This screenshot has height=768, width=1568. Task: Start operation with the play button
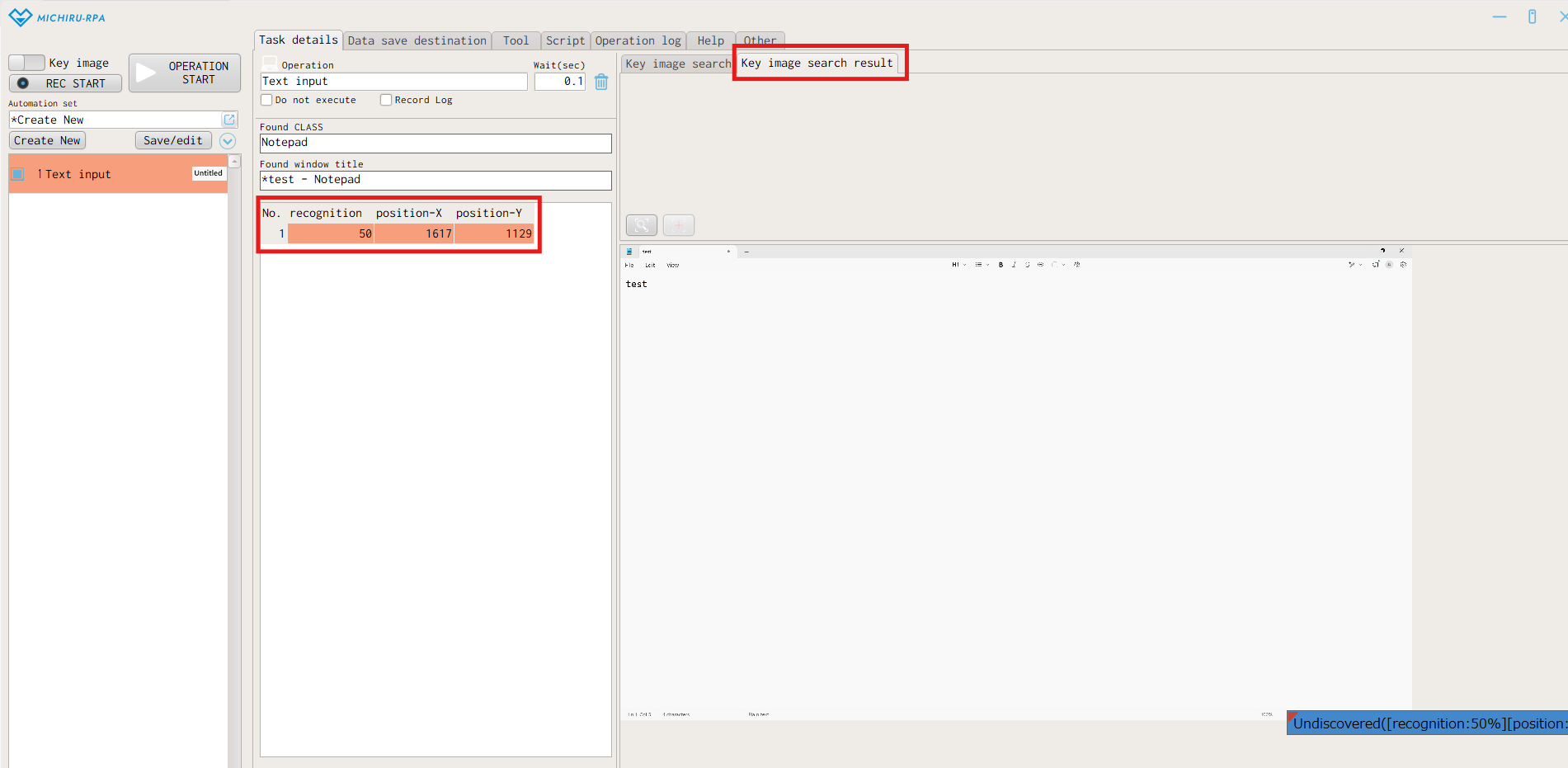[185, 73]
